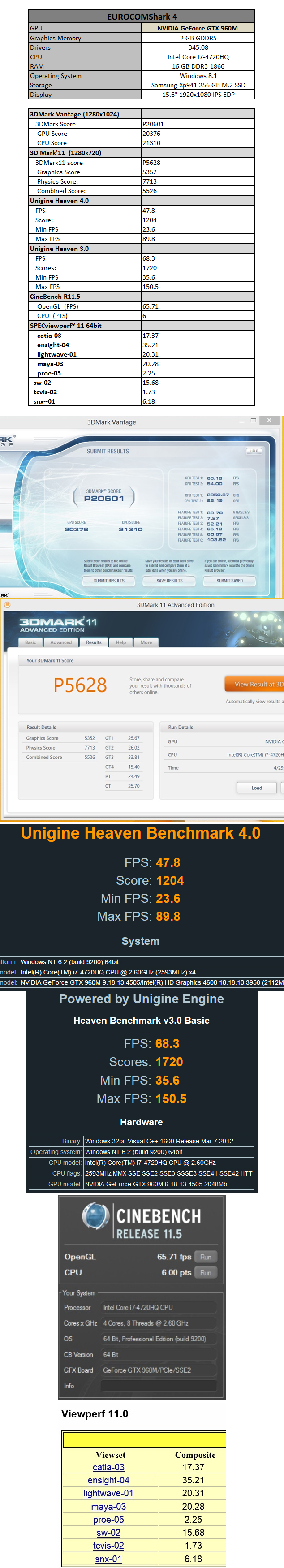The image size is (284, 1568).
Task: Select the Results tab in 3DMark 11
Action: click(x=94, y=642)
